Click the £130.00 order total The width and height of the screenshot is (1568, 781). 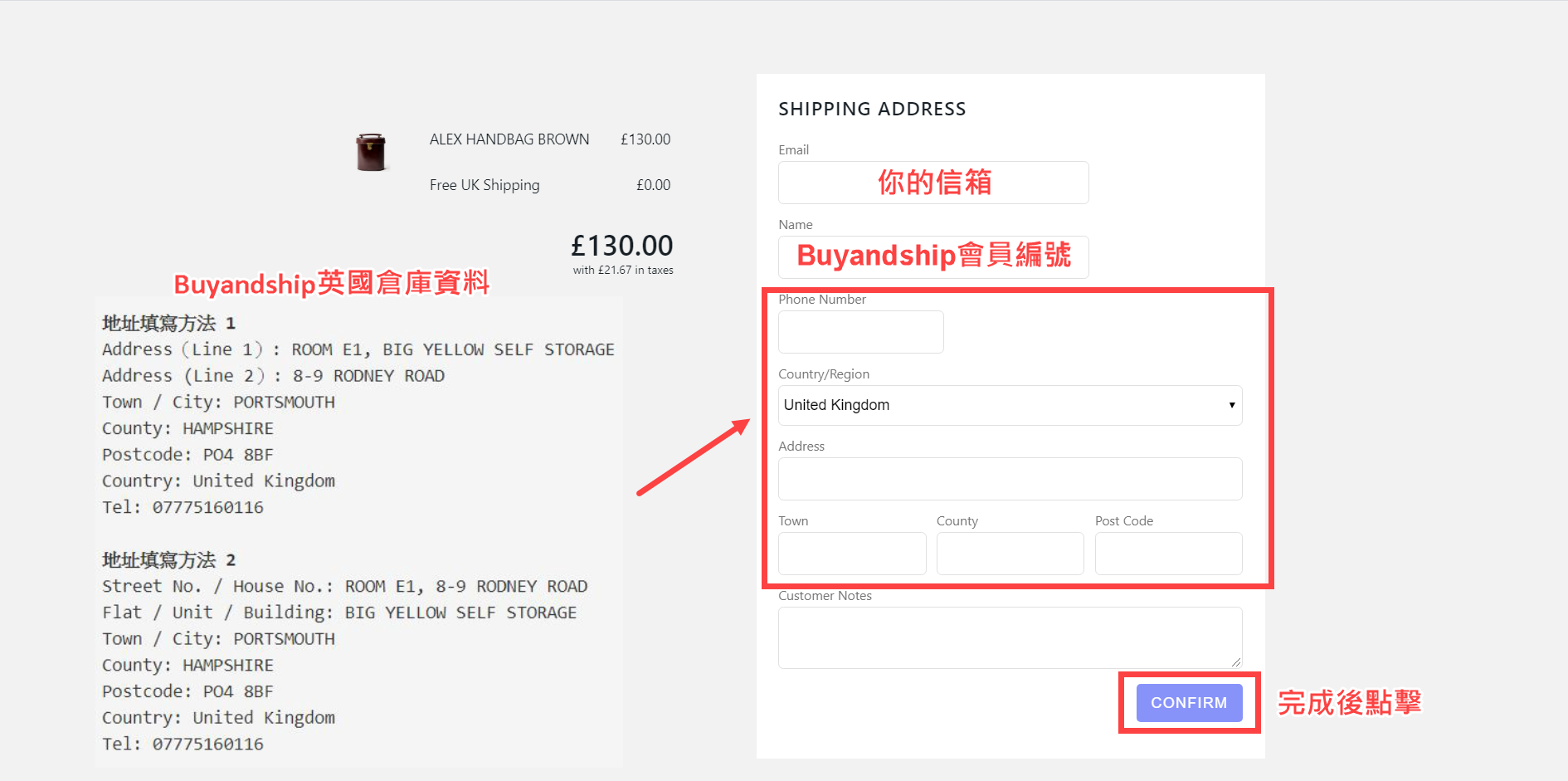(622, 246)
